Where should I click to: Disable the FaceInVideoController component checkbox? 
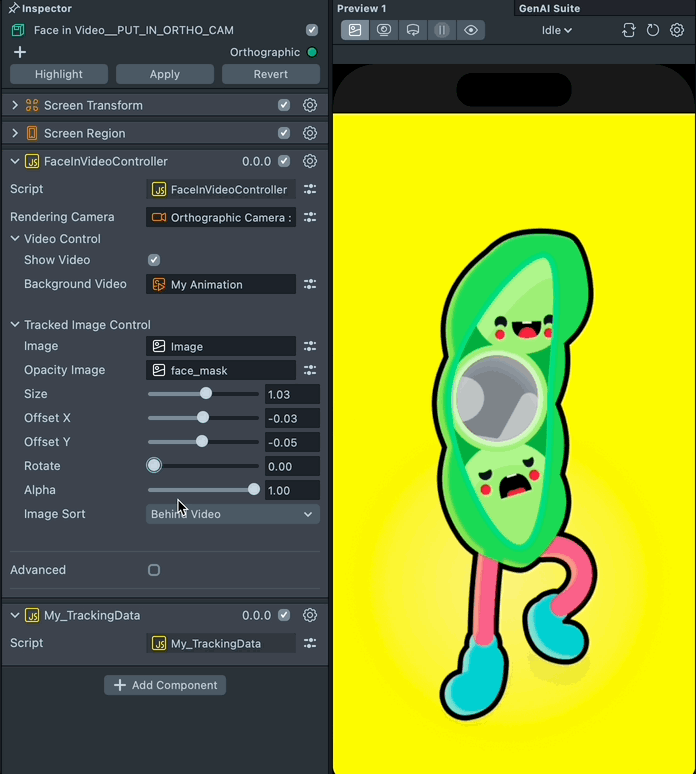(x=284, y=161)
